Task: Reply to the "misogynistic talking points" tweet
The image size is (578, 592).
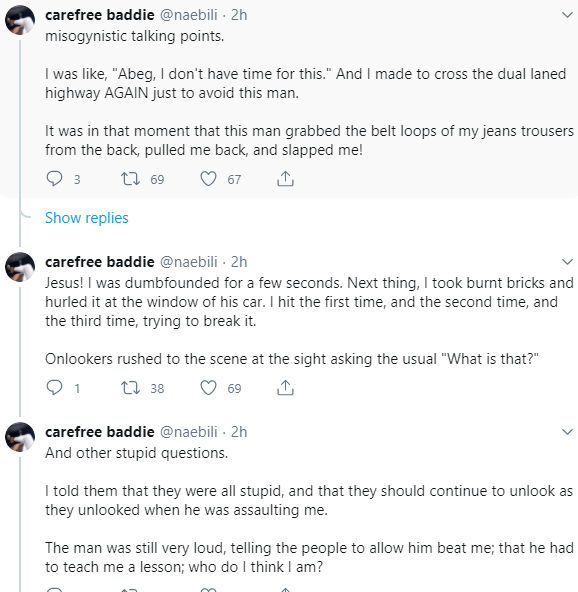Action: point(54,179)
